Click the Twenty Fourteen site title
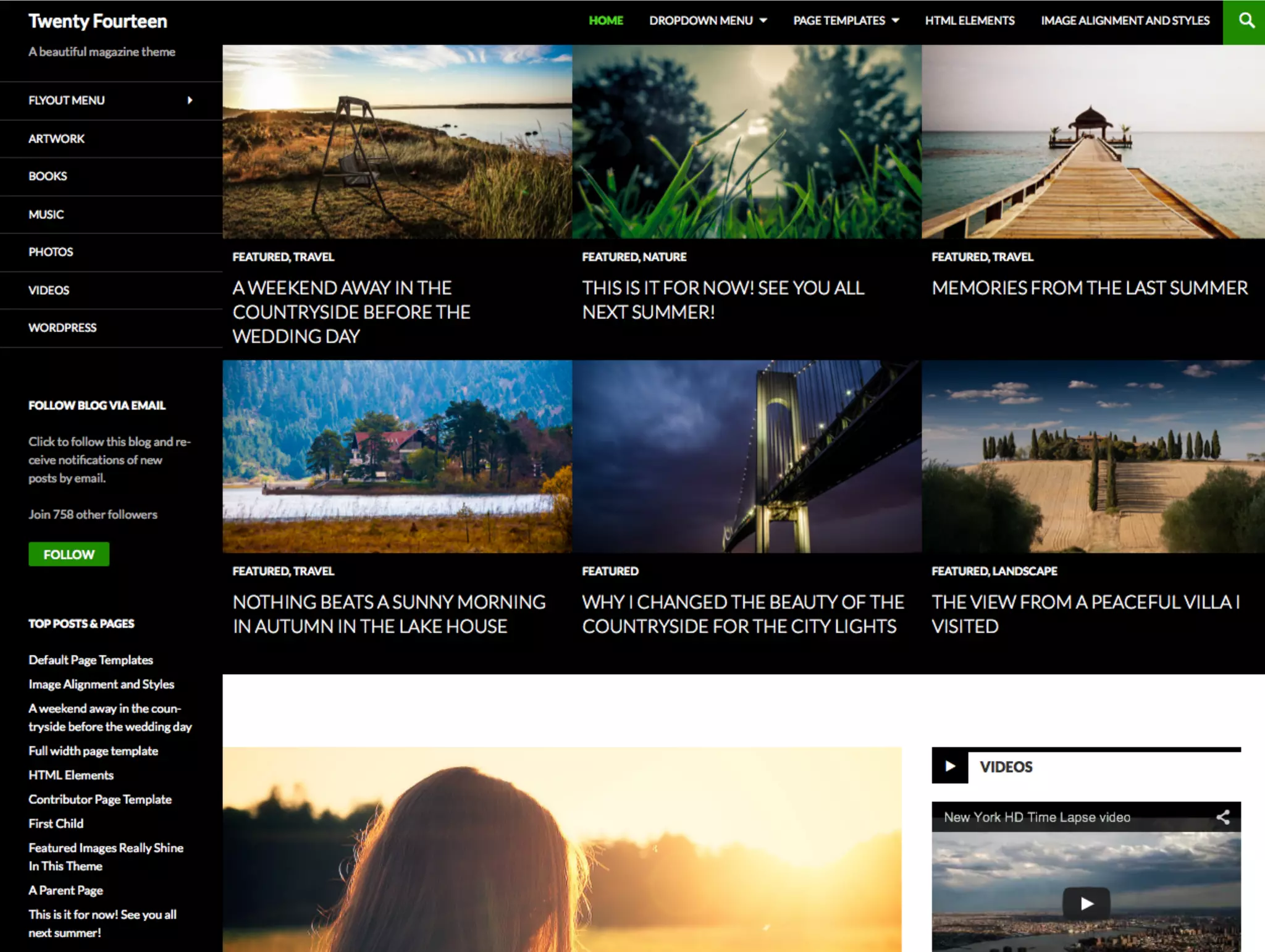The image size is (1265, 952). [x=98, y=21]
